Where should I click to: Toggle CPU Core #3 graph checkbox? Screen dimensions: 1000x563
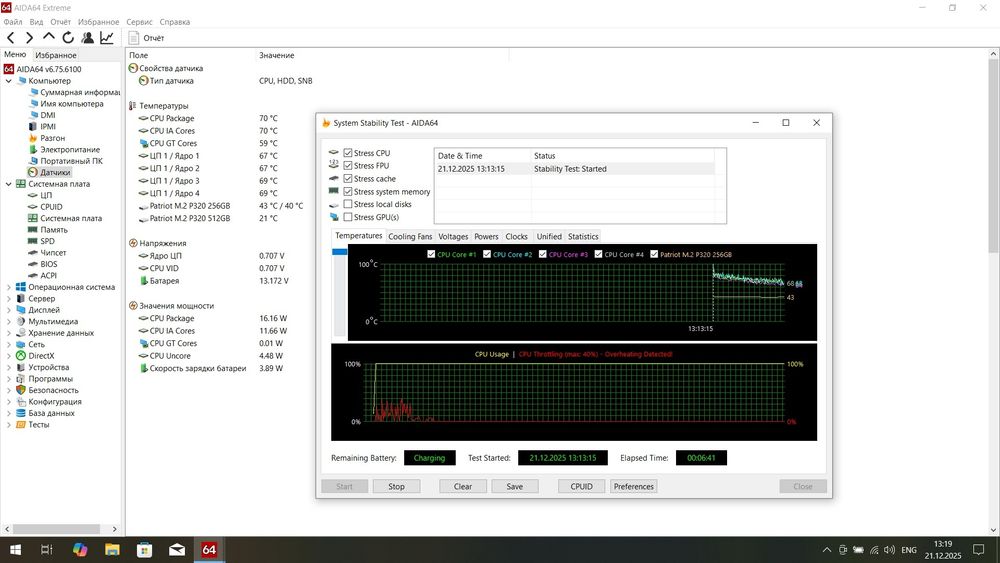[x=543, y=254]
